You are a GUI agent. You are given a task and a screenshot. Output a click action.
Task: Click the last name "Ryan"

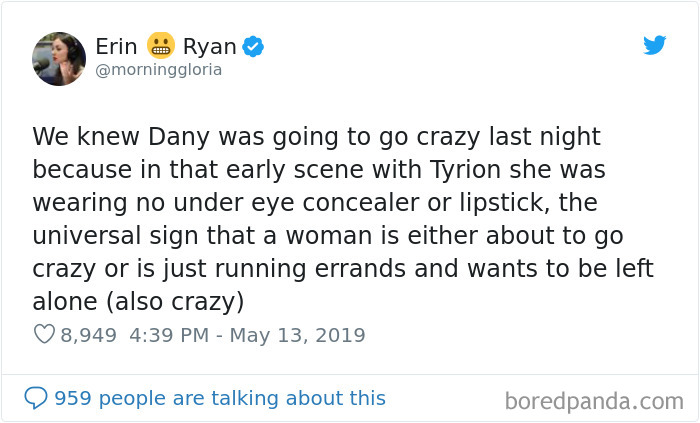coord(209,46)
